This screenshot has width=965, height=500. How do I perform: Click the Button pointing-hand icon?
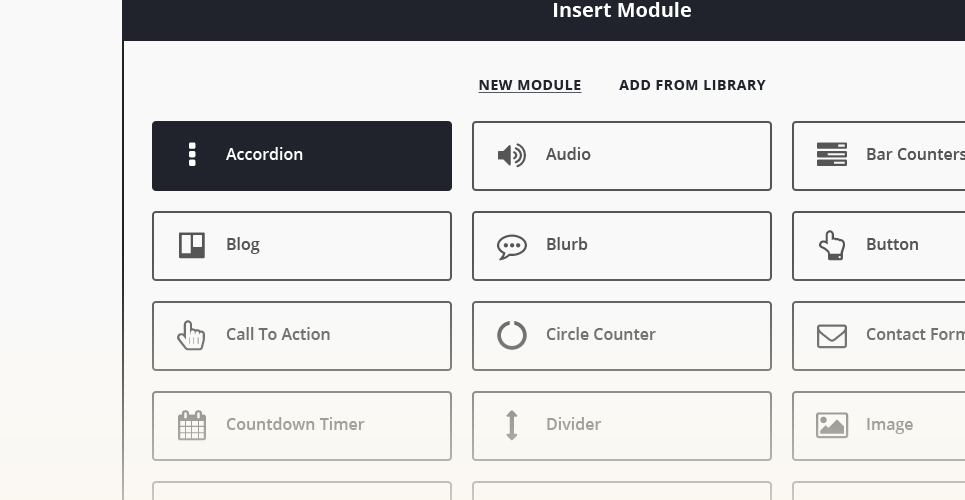(x=831, y=245)
